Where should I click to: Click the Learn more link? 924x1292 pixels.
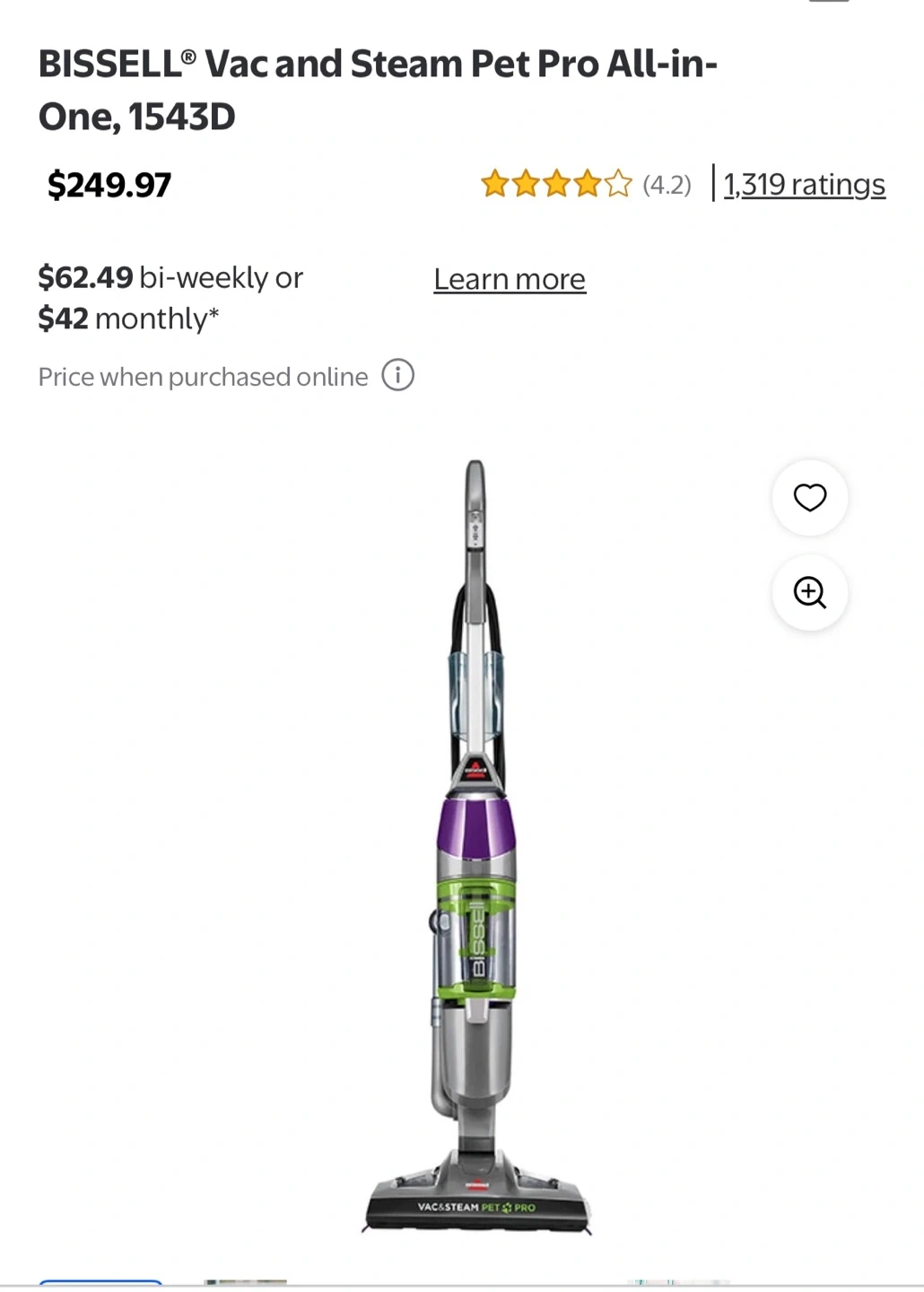click(x=510, y=279)
